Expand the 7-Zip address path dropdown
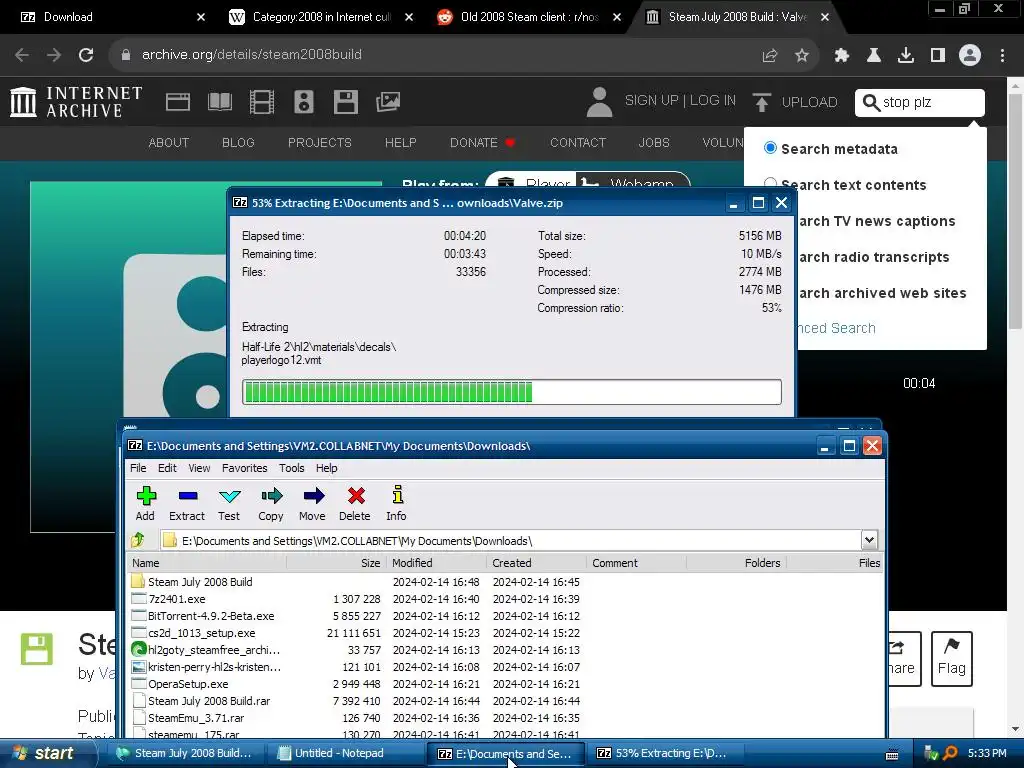1024x768 pixels. coord(869,540)
